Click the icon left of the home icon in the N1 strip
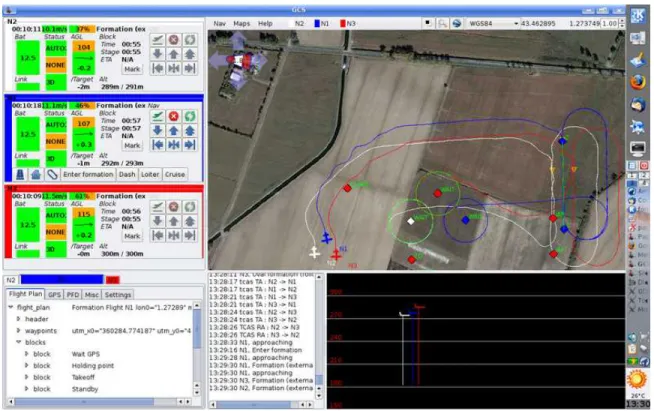The width and height of the screenshot is (654, 411). [20, 174]
